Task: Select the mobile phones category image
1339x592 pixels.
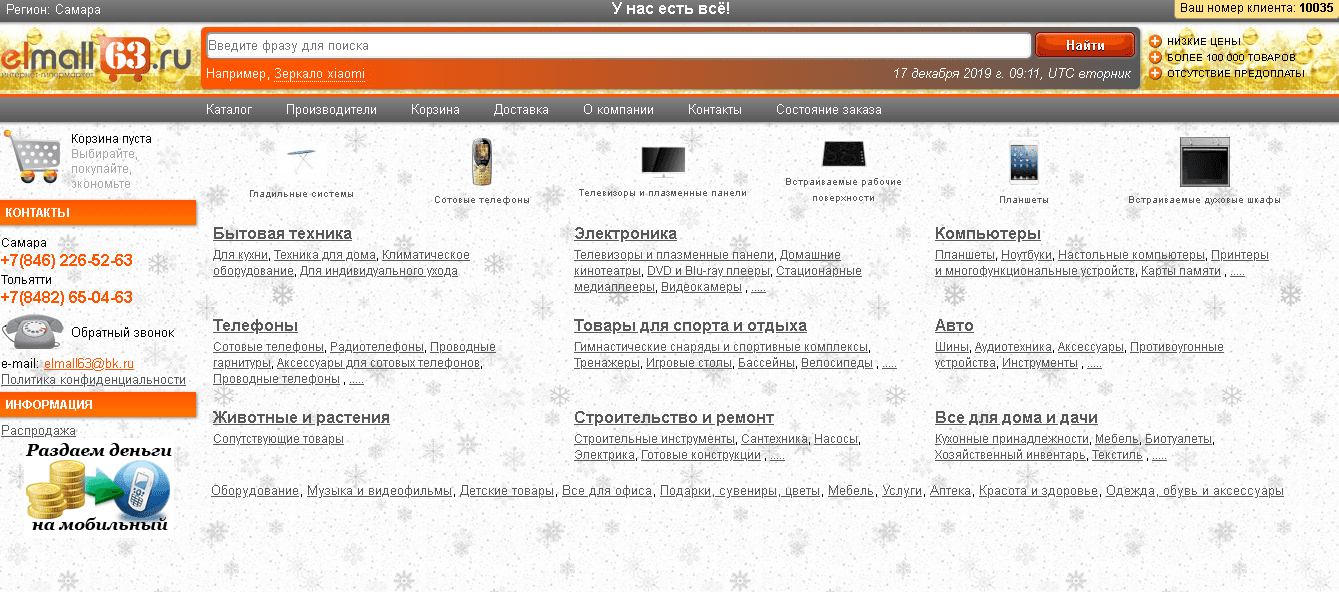Action: coord(482,160)
